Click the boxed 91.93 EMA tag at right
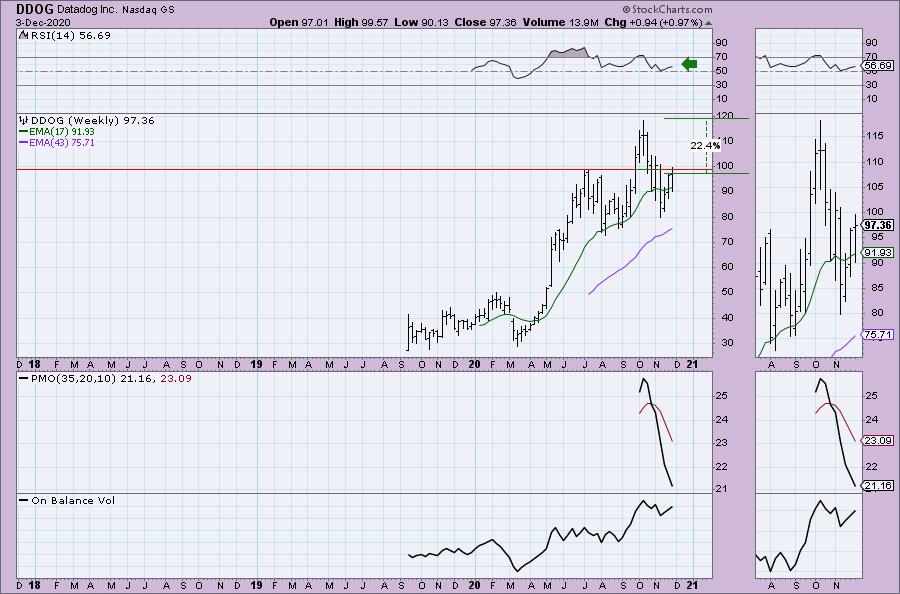Image resolution: width=900 pixels, height=594 pixels. click(x=879, y=253)
